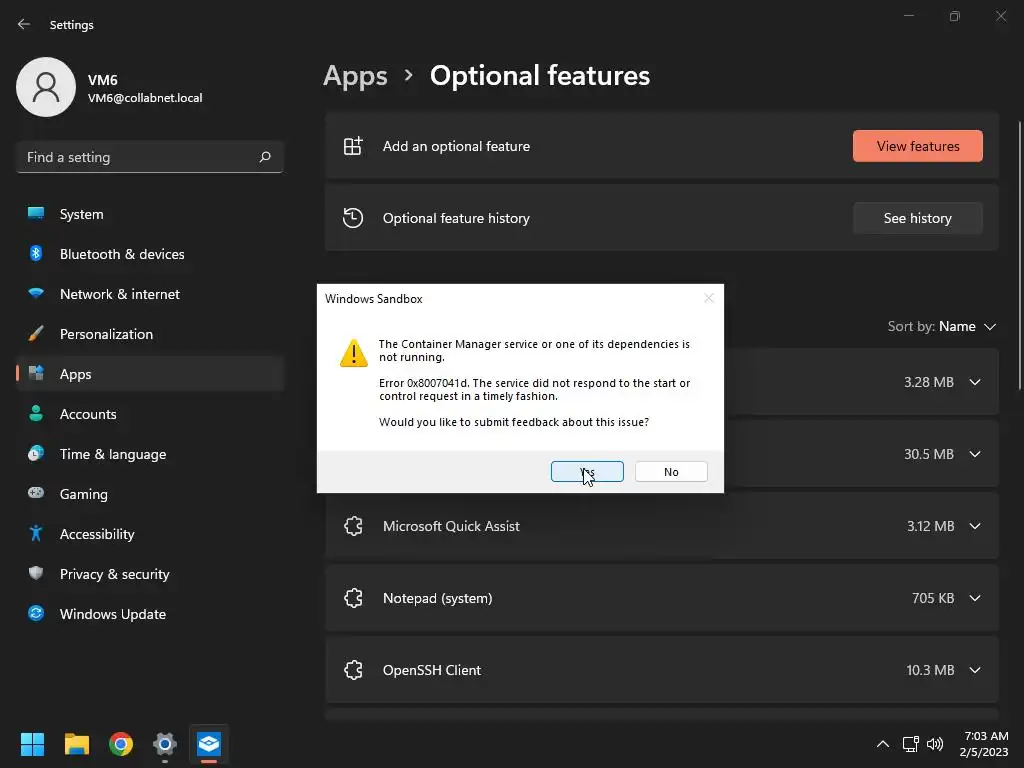Click the volume speaker tray icon
This screenshot has height=768, width=1024.
tap(935, 744)
